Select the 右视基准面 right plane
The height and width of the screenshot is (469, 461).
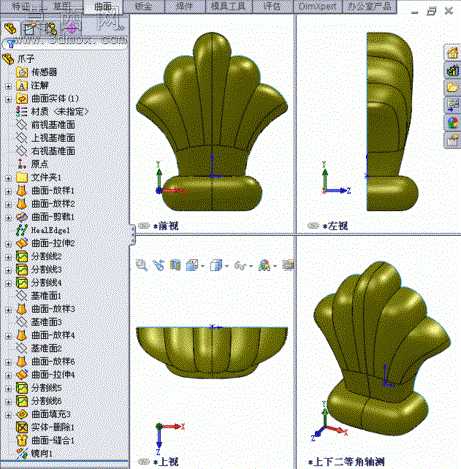click(53, 151)
